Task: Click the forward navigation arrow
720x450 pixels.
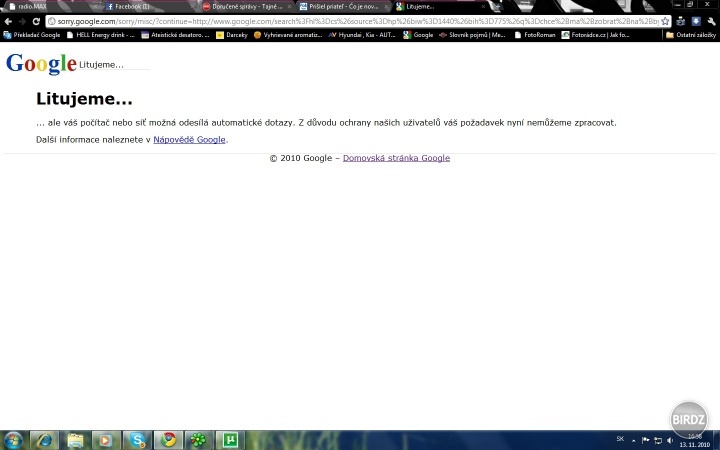Action: point(22,21)
